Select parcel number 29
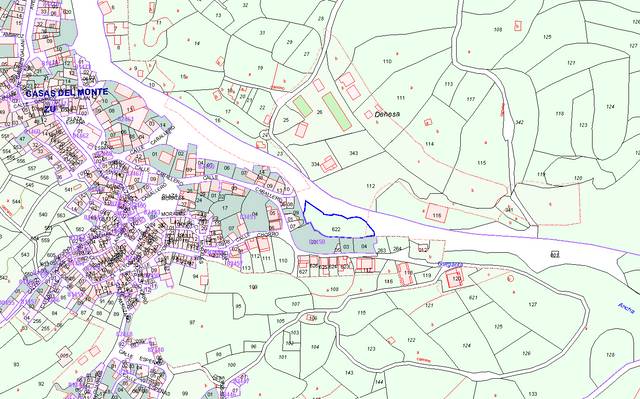The height and width of the screenshot is (399, 640). click(290, 42)
